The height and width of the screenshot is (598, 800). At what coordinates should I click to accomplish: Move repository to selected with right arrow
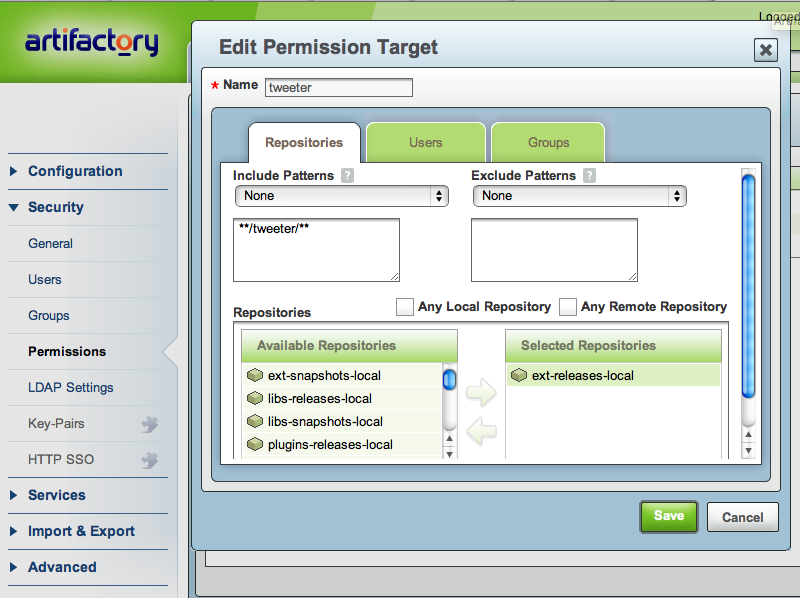tap(481, 392)
